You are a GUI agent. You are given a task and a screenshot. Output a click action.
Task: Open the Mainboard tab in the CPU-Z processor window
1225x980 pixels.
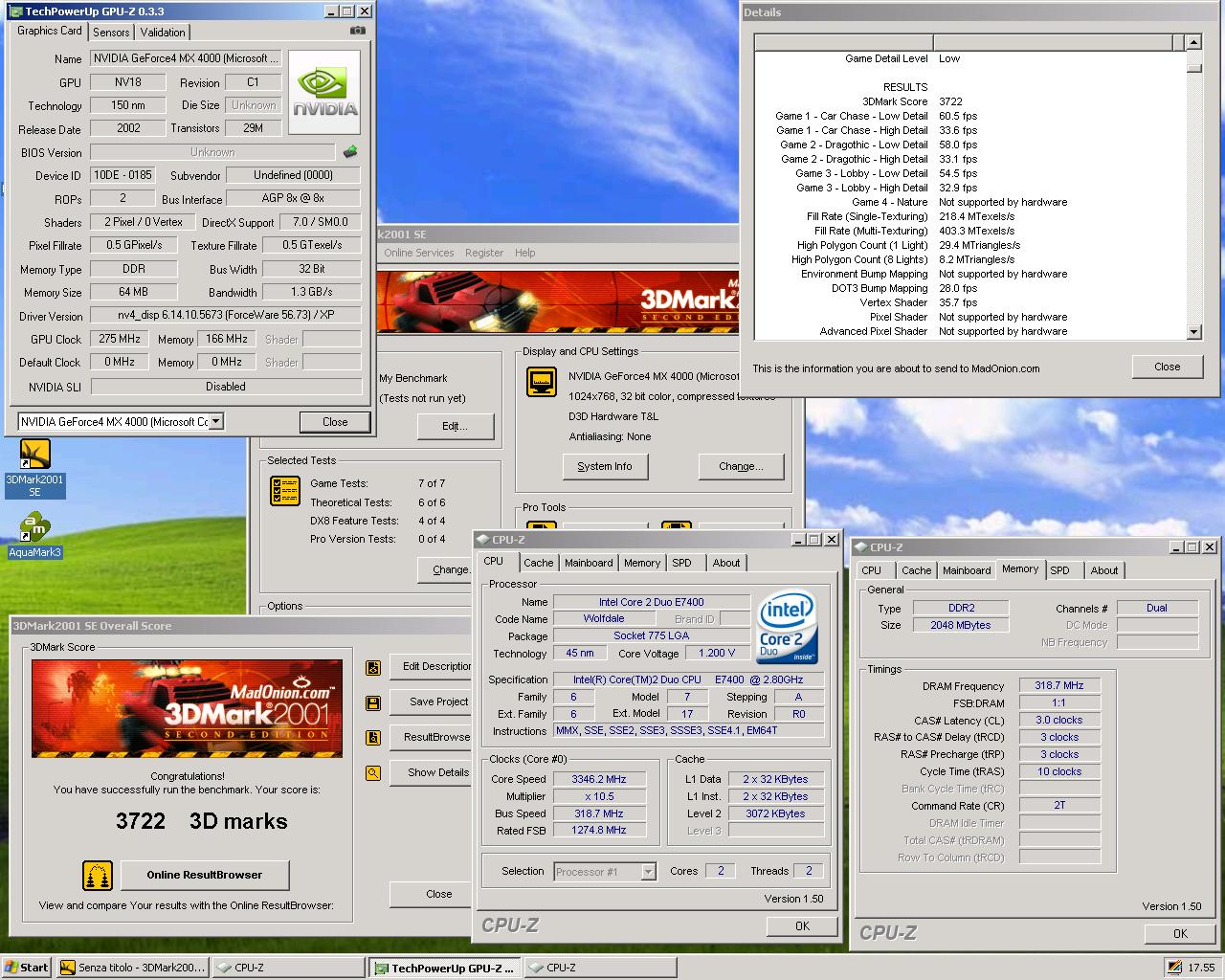(x=589, y=563)
